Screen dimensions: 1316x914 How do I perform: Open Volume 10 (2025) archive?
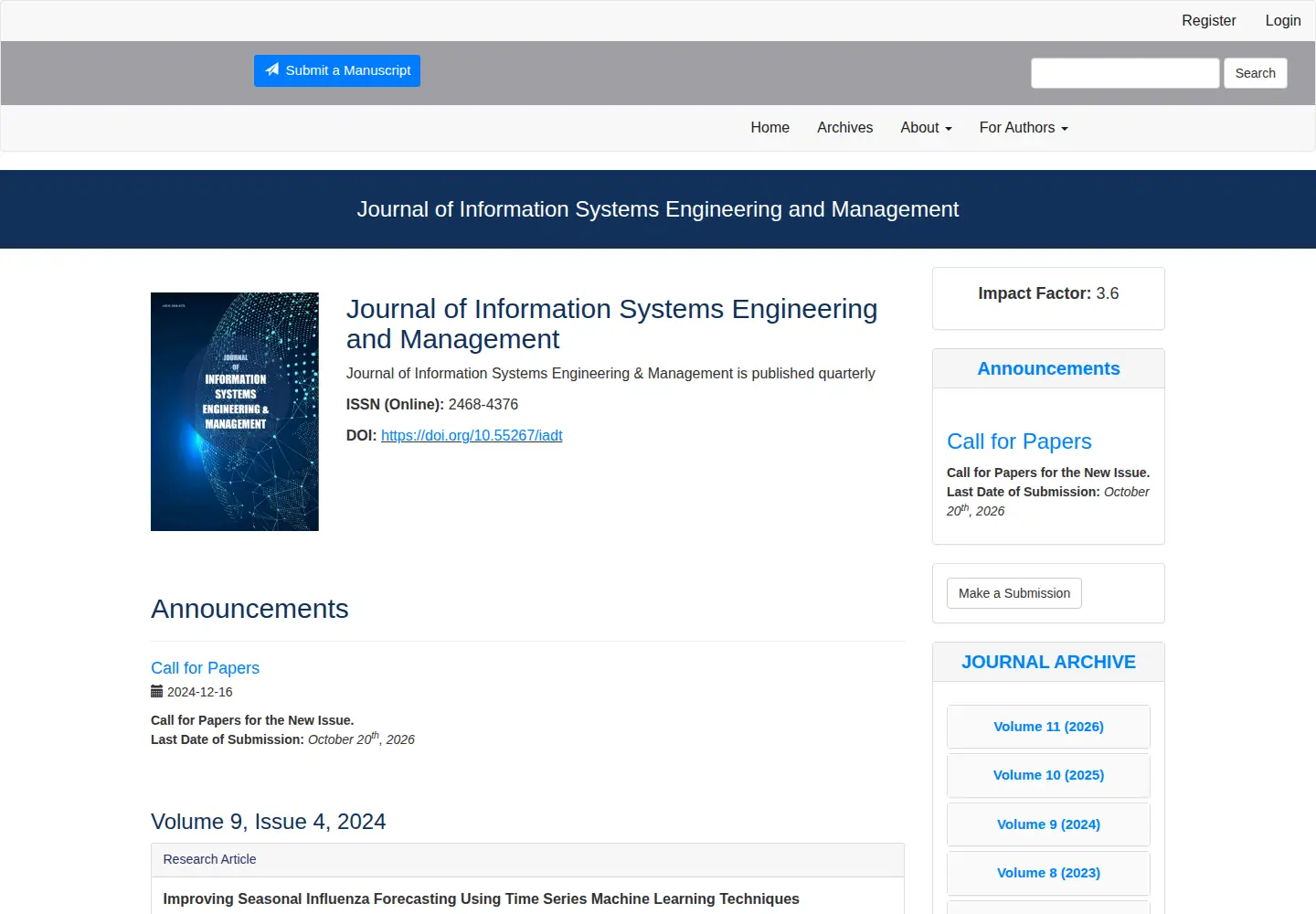click(1048, 775)
